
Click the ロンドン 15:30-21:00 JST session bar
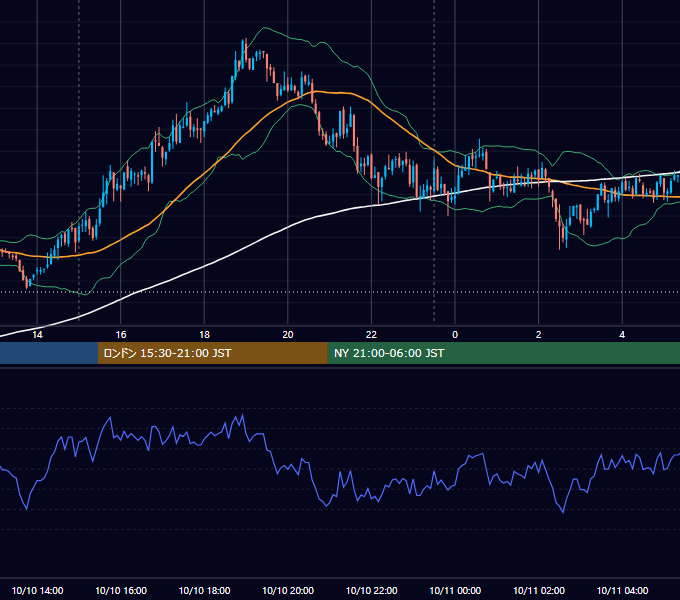(212, 353)
